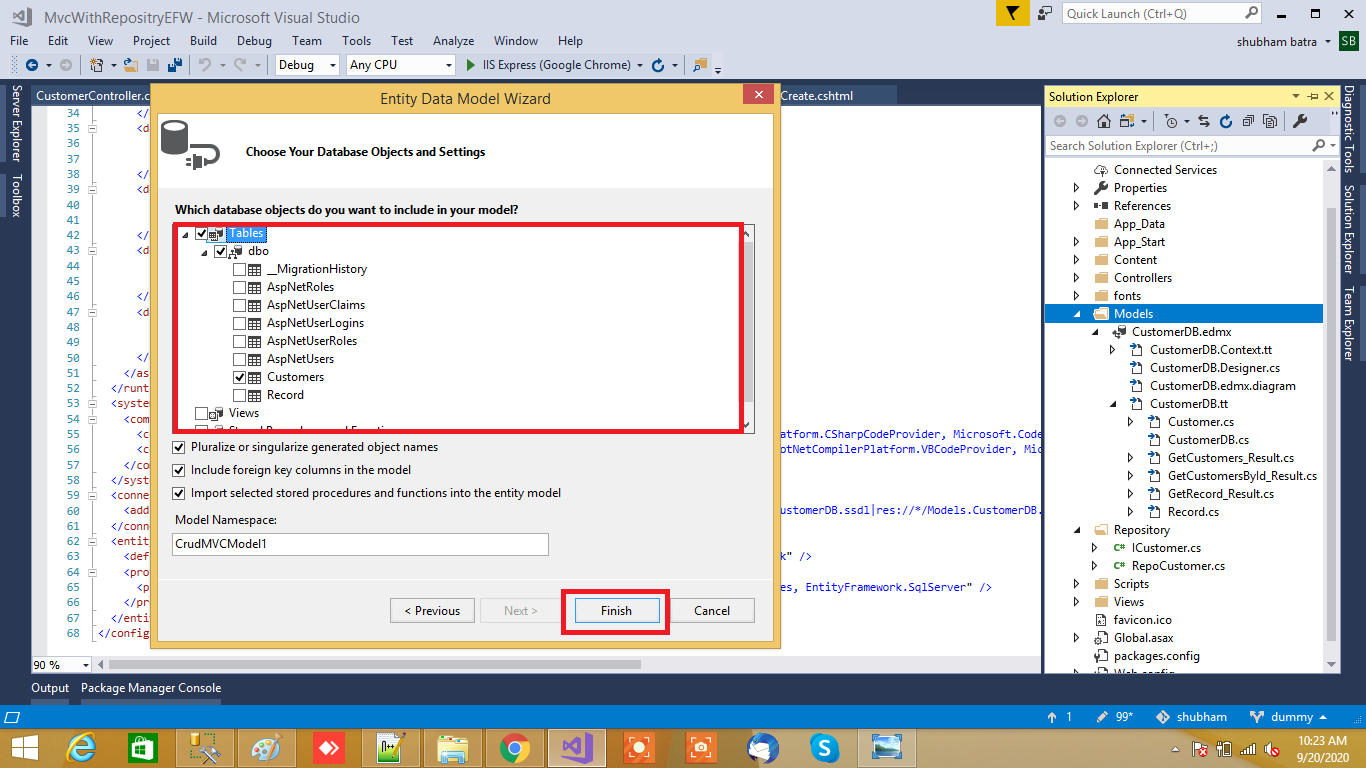Screen dimensions: 1366x768
Task: Uncheck the Customers table checkbox
Action: (x=239, y=377)
